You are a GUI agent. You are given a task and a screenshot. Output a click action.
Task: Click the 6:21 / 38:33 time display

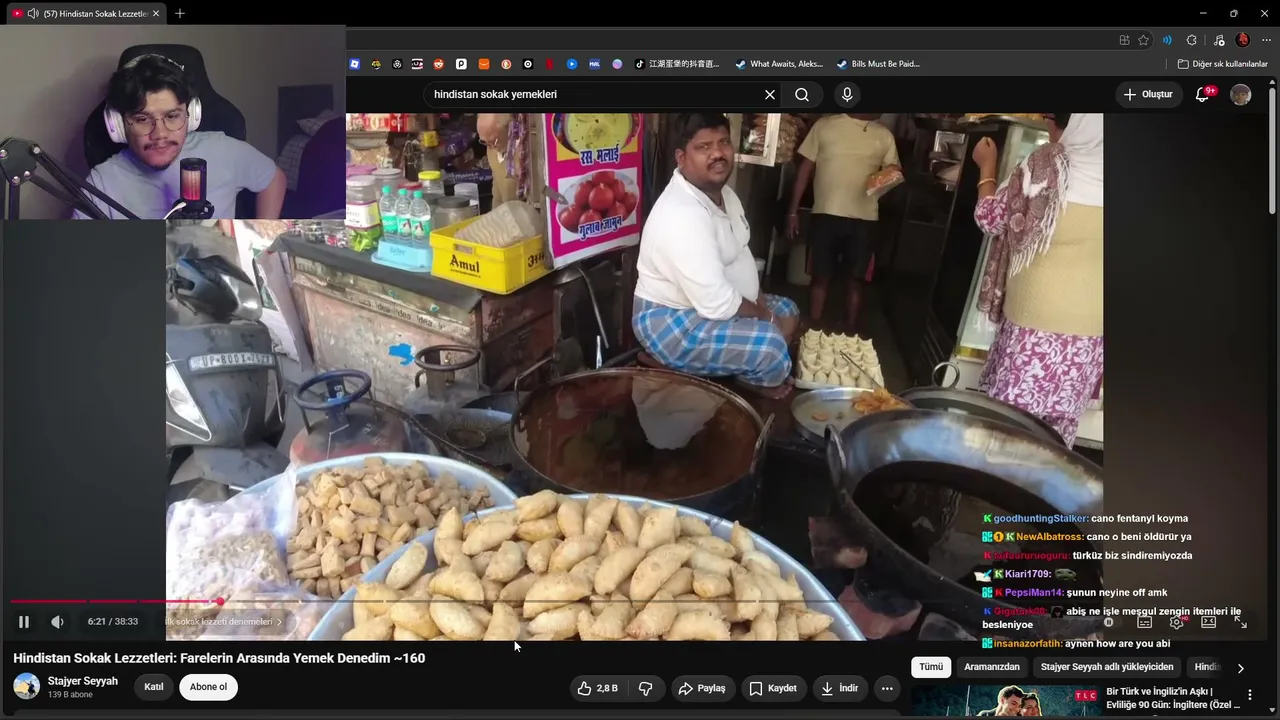coord(112,622)
